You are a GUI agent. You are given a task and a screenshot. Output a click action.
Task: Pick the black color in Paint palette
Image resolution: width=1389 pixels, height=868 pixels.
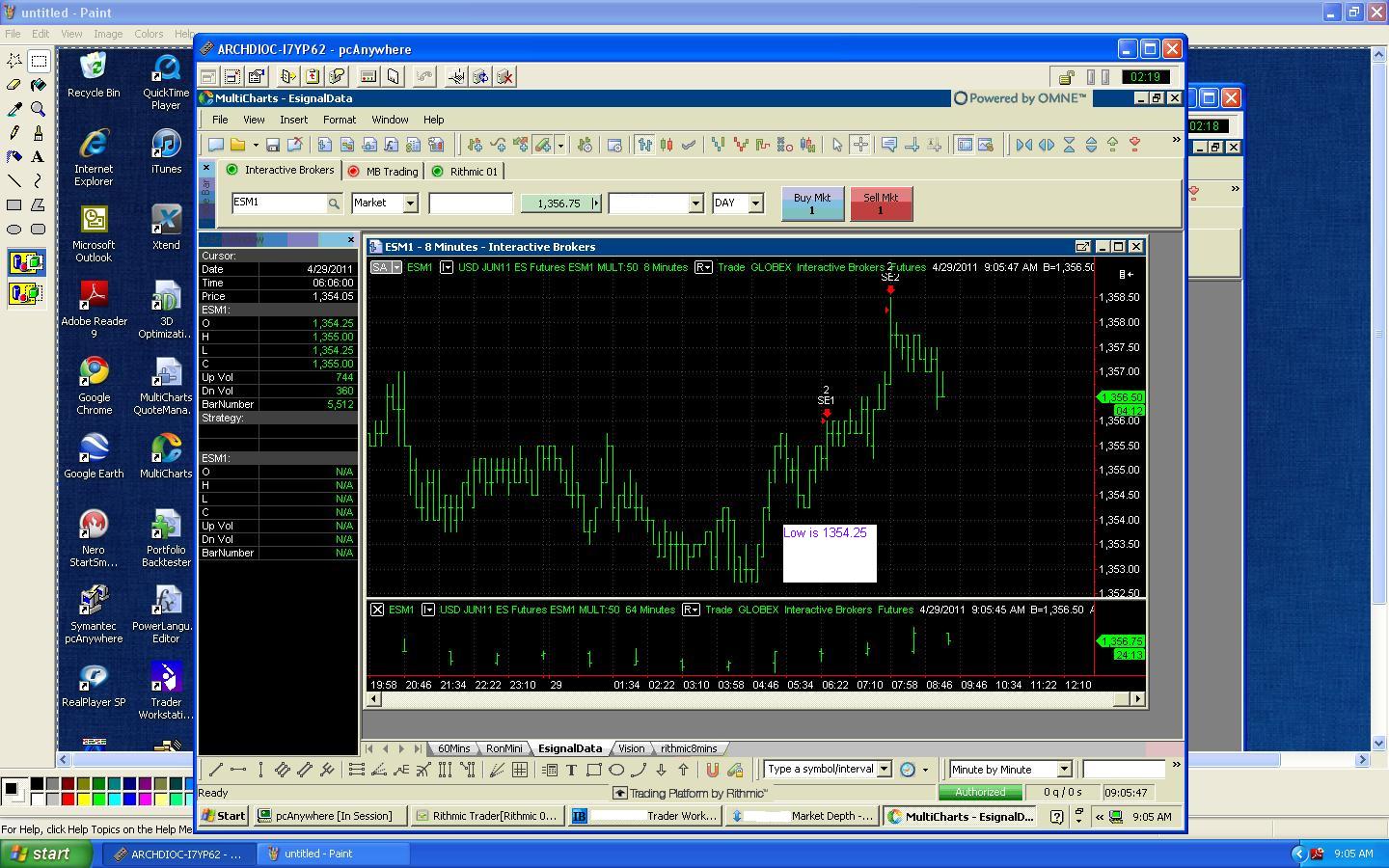pos(37,784)
